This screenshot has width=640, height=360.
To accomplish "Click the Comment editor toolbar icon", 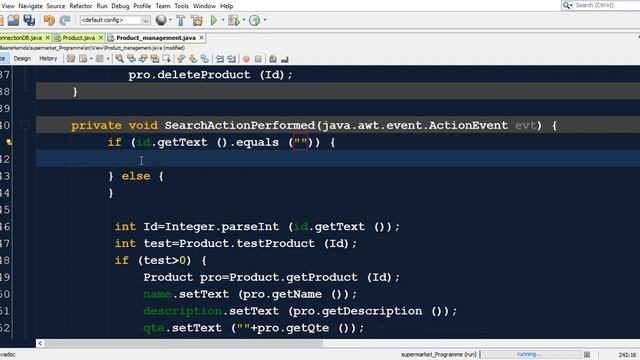I will (x=273, y=59).
